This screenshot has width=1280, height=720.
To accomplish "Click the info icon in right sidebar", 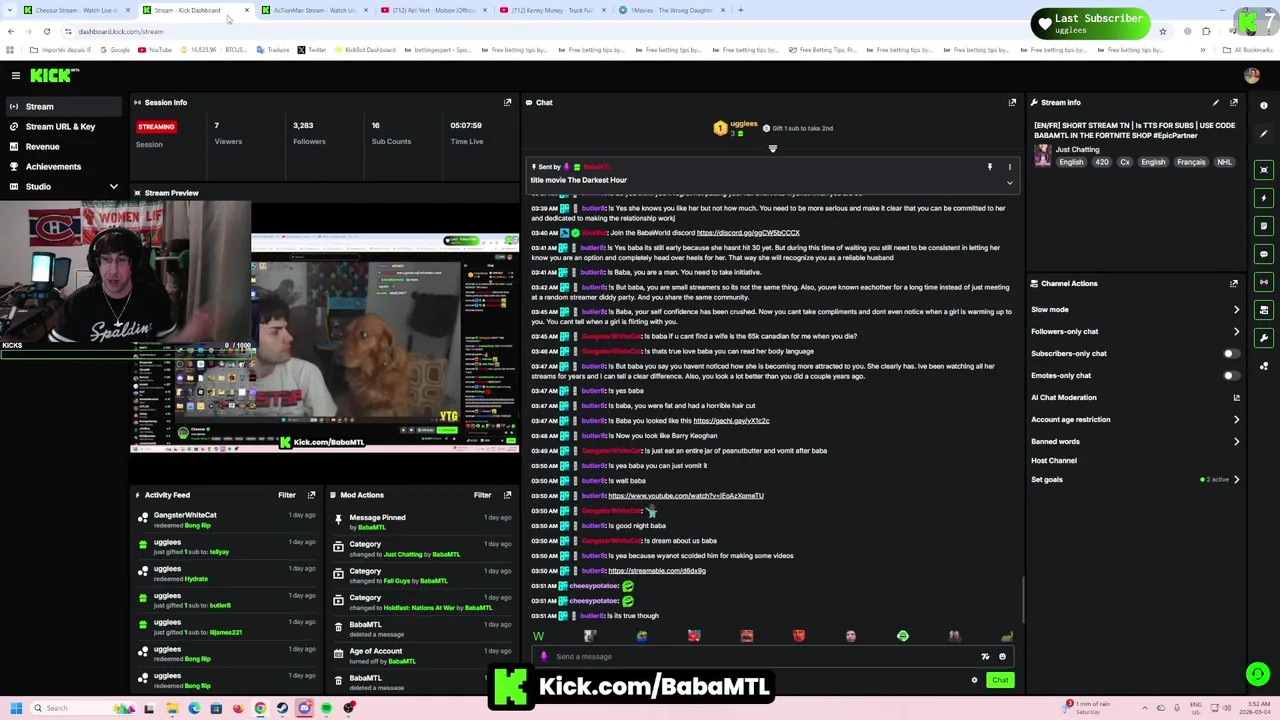I will pos(1264,105).
